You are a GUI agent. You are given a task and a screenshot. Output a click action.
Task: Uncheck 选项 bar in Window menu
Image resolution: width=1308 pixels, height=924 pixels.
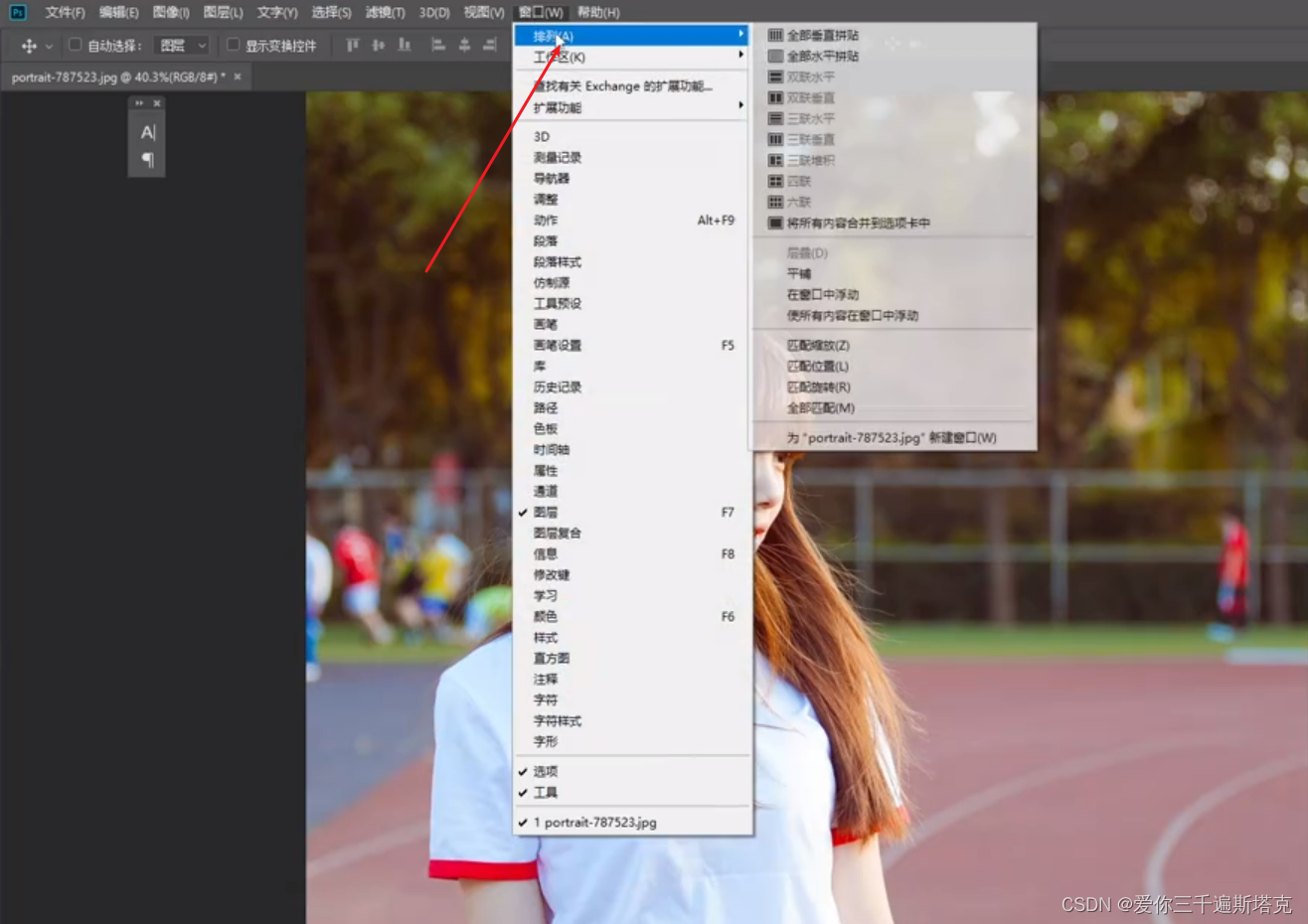pyautogui.click(x=632, y=771)
